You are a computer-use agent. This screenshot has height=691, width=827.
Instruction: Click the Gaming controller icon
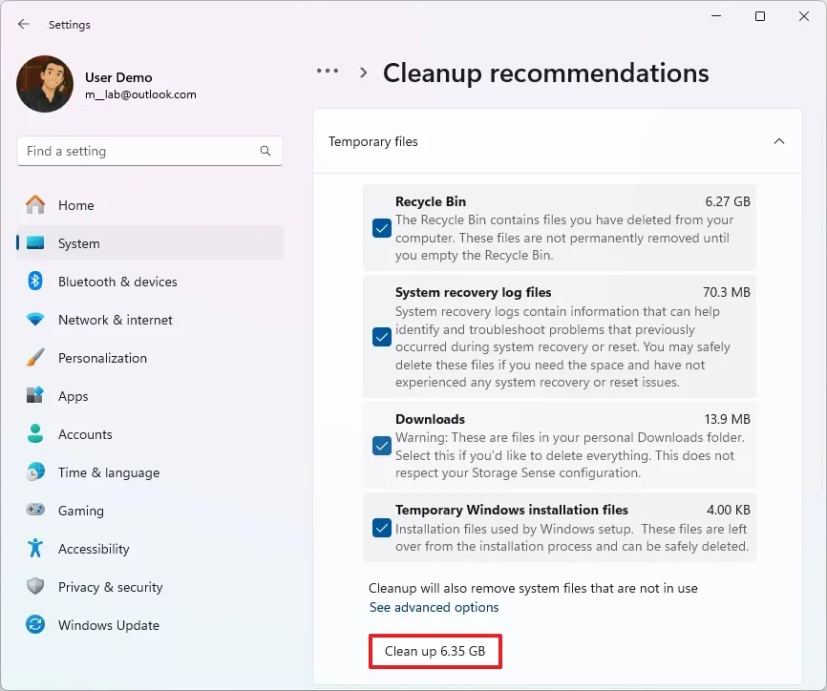click(35, 510)
